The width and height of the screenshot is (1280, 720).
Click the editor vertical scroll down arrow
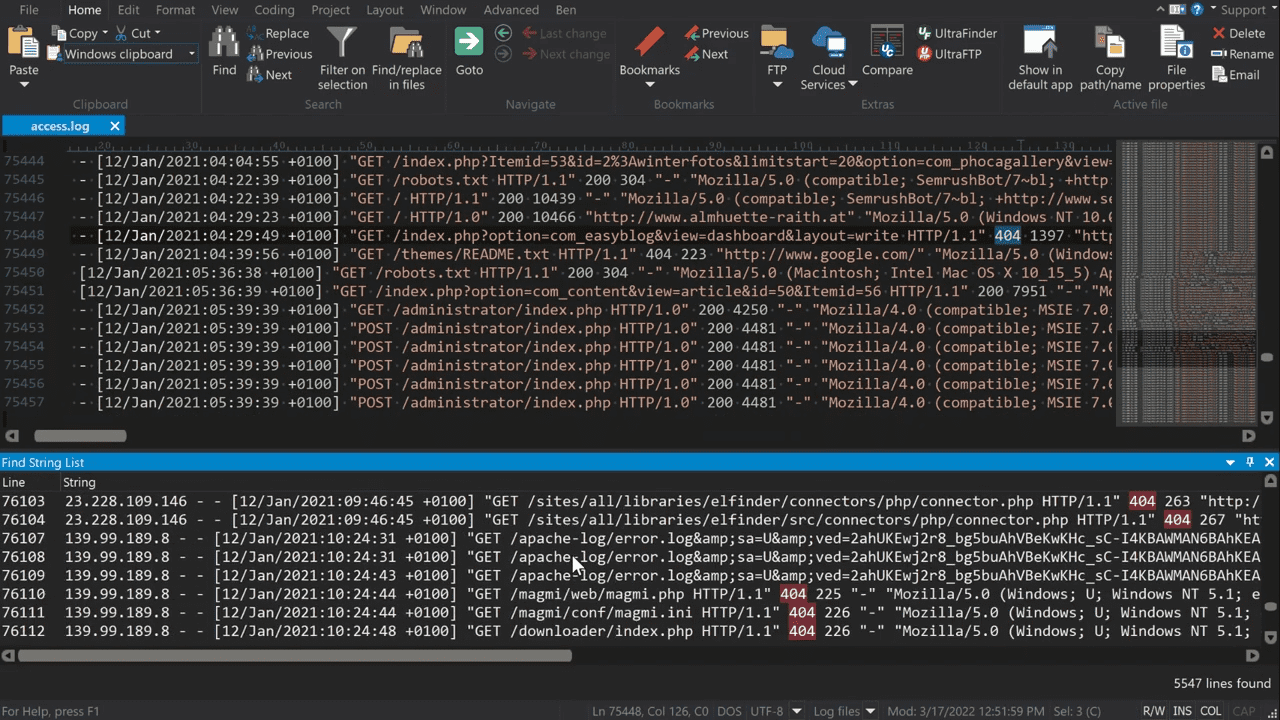click(x=1266, y=417)
